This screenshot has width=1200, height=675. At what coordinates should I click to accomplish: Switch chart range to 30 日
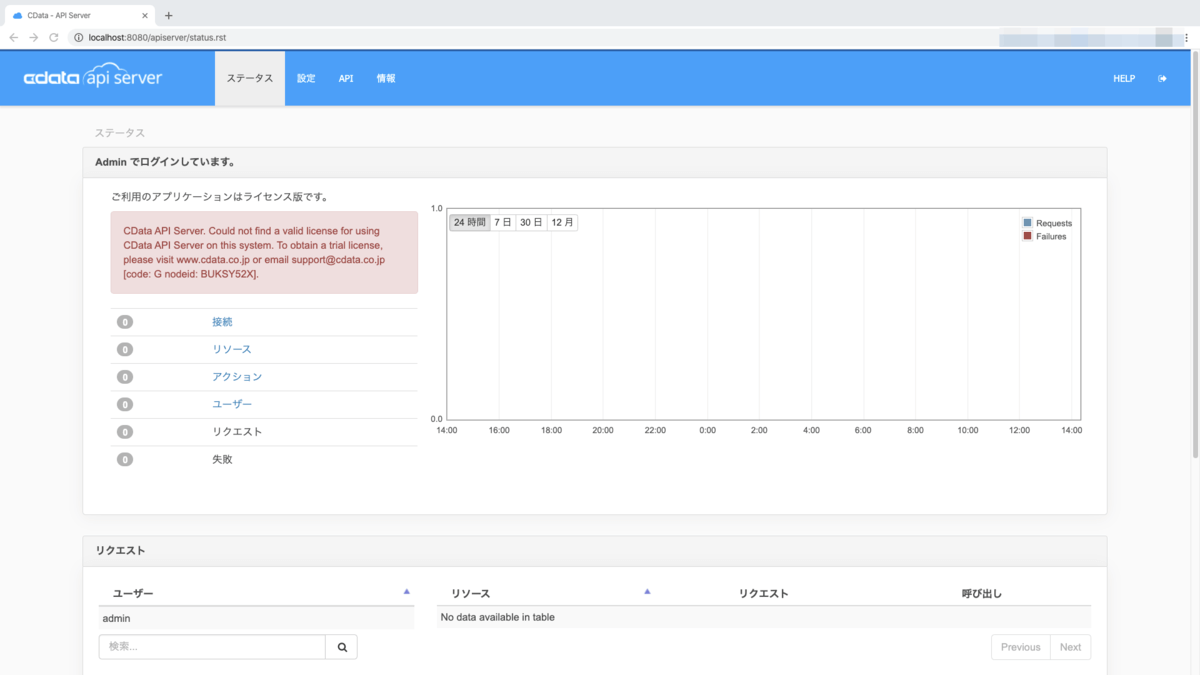coord(531,222)
